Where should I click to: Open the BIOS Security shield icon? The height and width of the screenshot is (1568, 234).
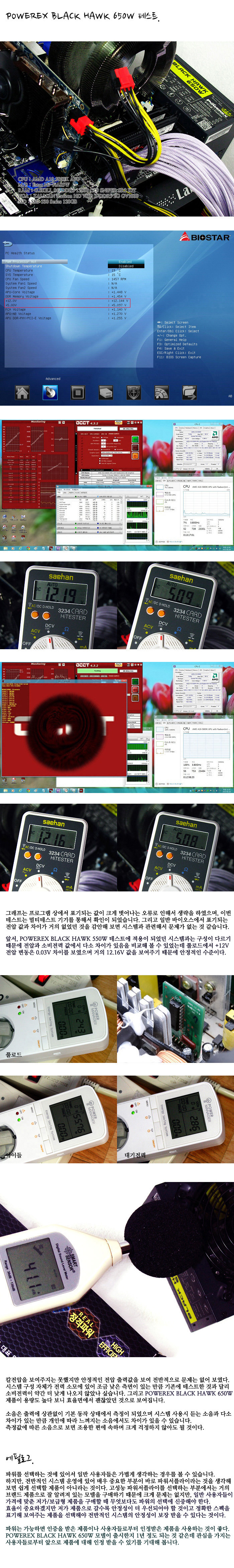point(133,393)
